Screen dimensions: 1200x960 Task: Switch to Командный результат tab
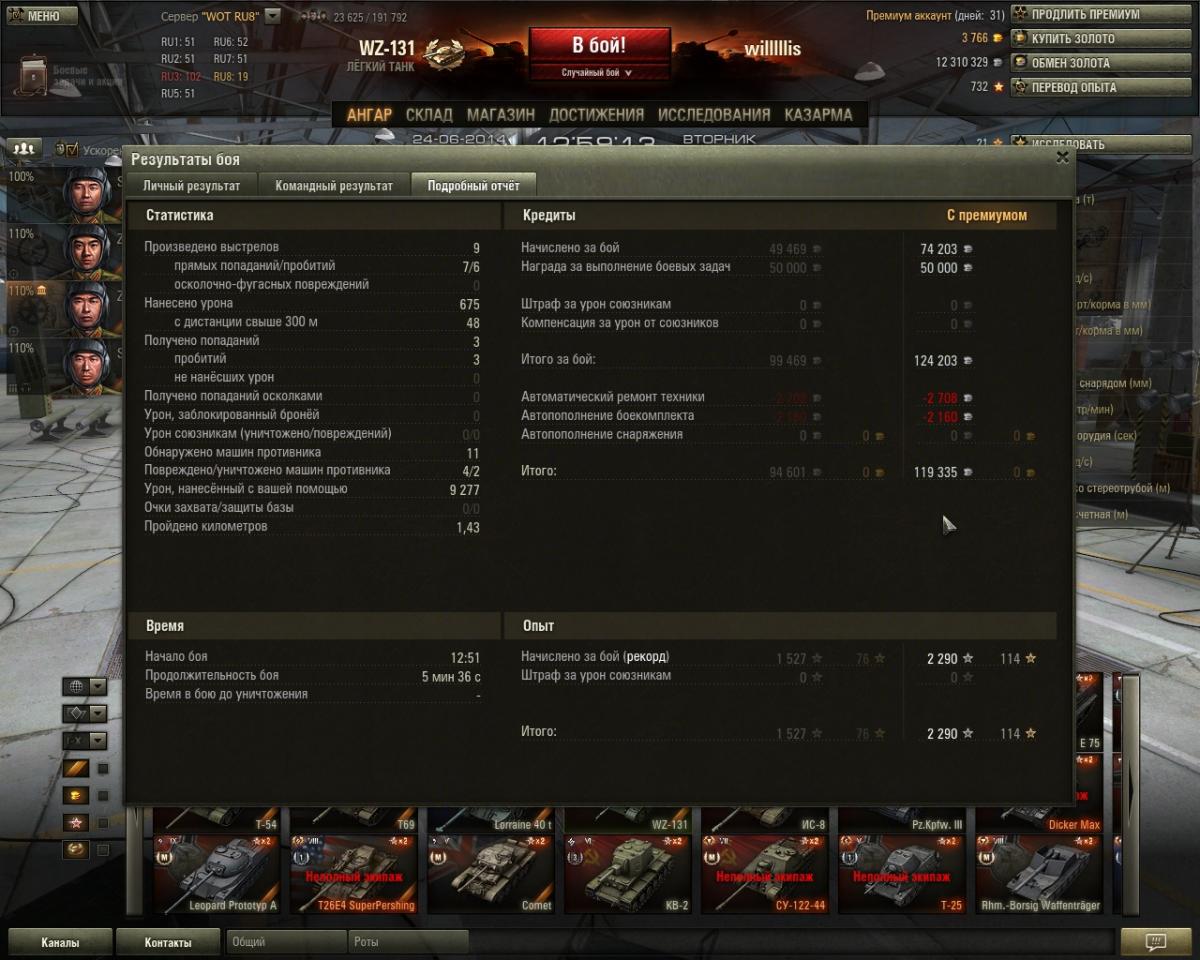tap(334, 185)
